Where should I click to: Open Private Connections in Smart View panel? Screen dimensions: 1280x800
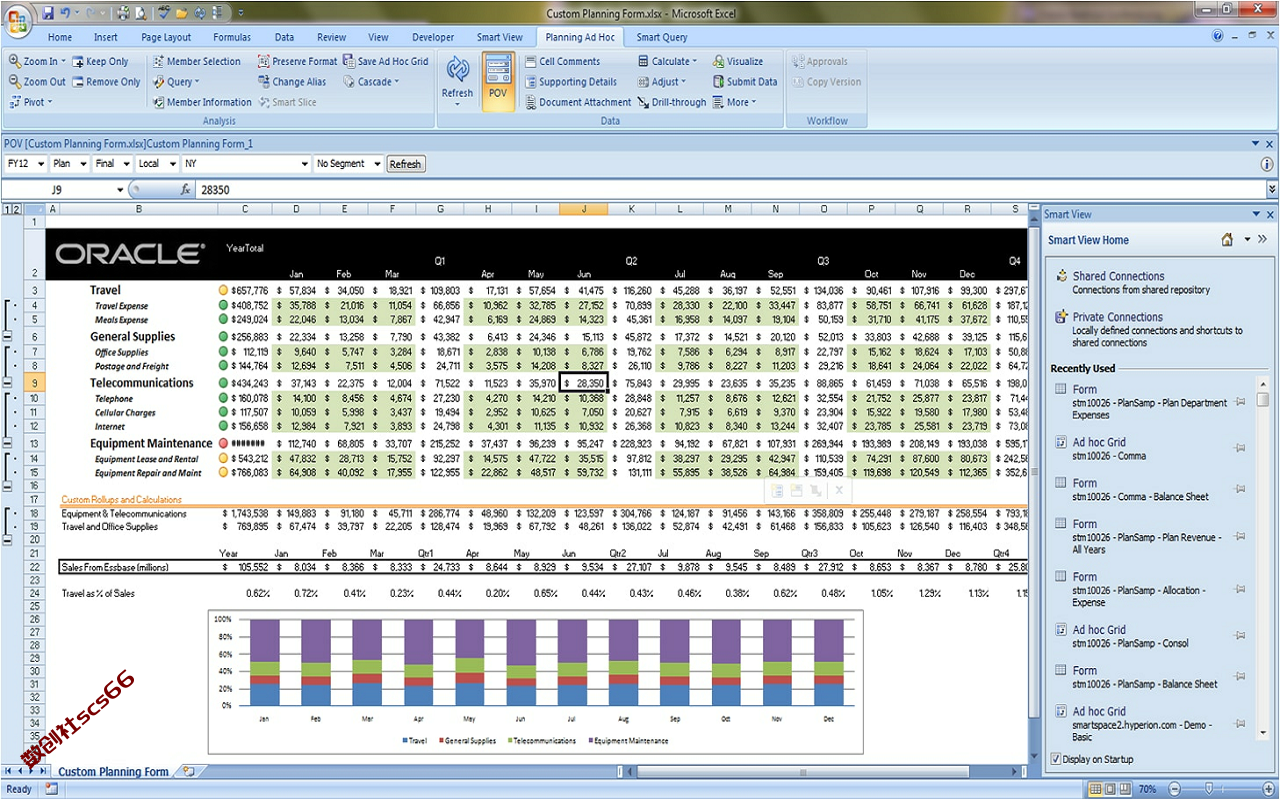[x=1117, y=317]
